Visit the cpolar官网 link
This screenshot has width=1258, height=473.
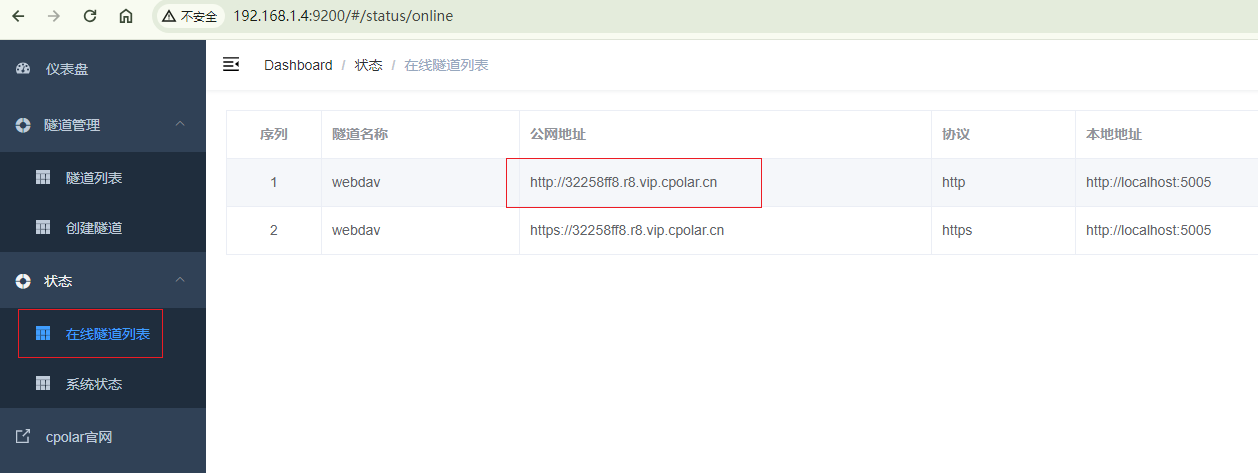pyautogui.click(x=79, y=437)
